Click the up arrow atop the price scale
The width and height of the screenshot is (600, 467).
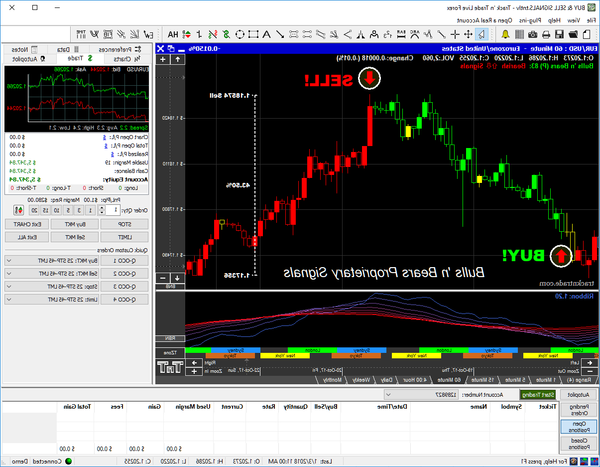[x=178, y=59]
